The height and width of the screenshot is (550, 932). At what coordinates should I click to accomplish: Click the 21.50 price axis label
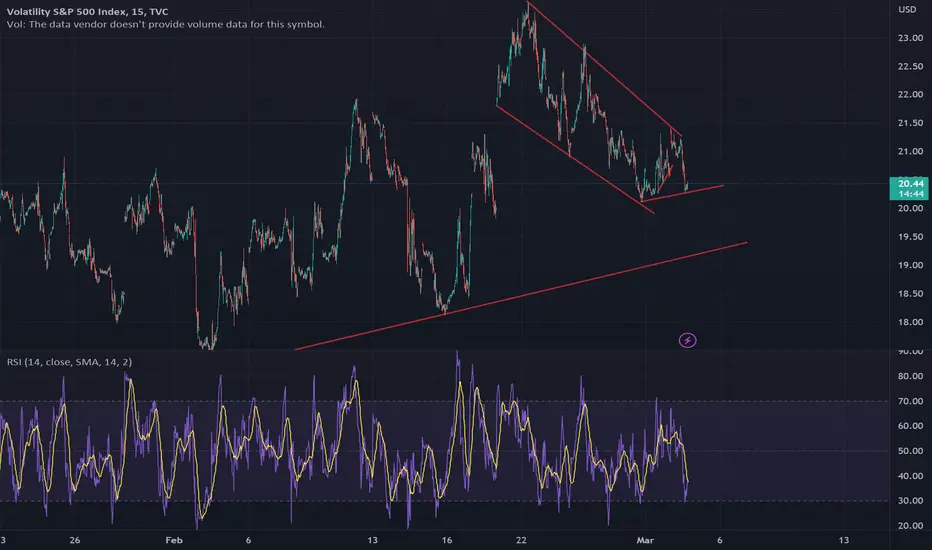(x=910, y=123)
